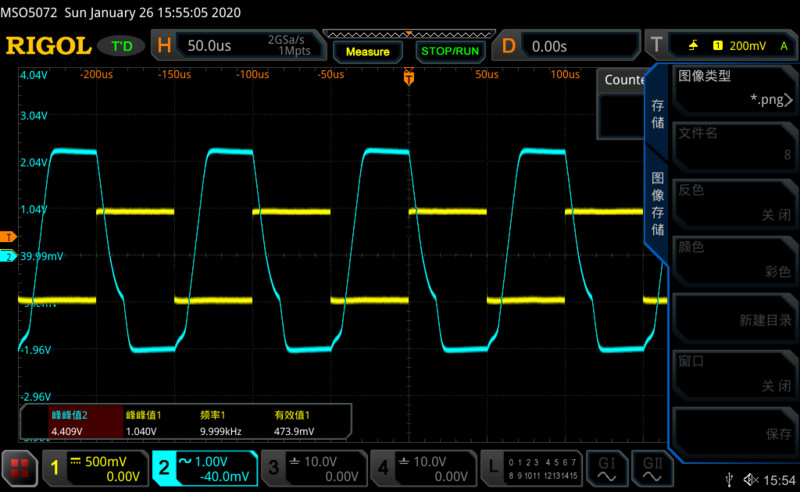This screenshot has height=492, width=800.
Task: Click the orange trigger position marker
Action: click(x=408, y=77)
